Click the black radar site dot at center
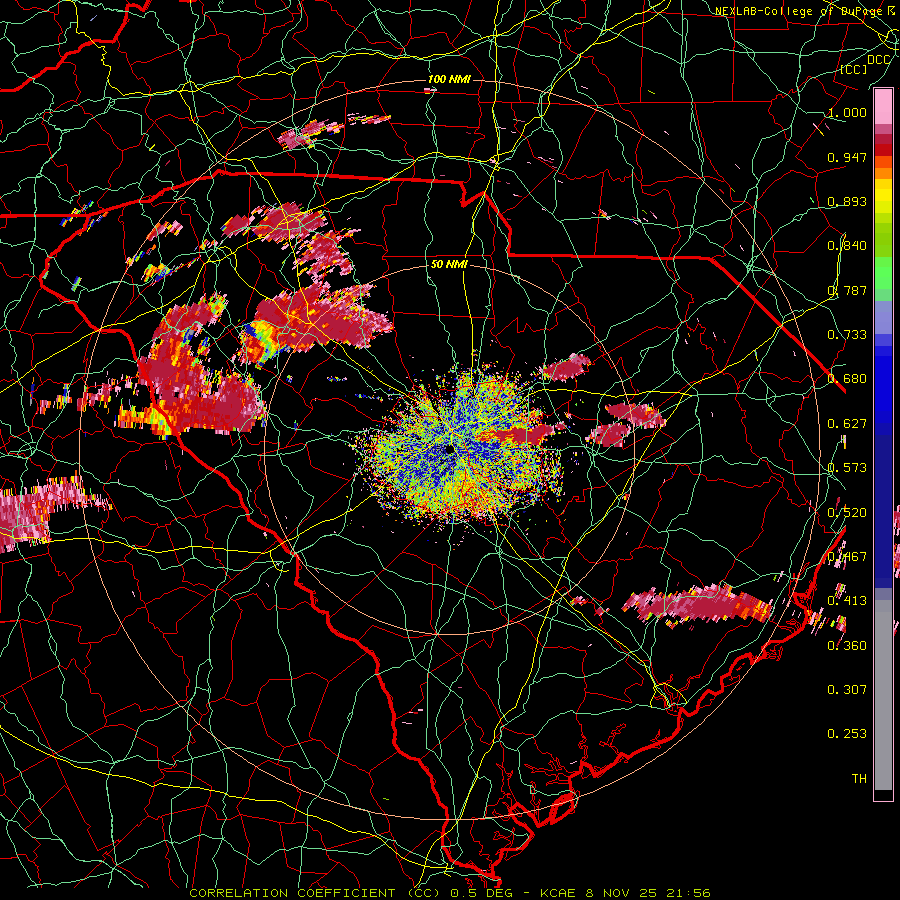 [449, 449]
